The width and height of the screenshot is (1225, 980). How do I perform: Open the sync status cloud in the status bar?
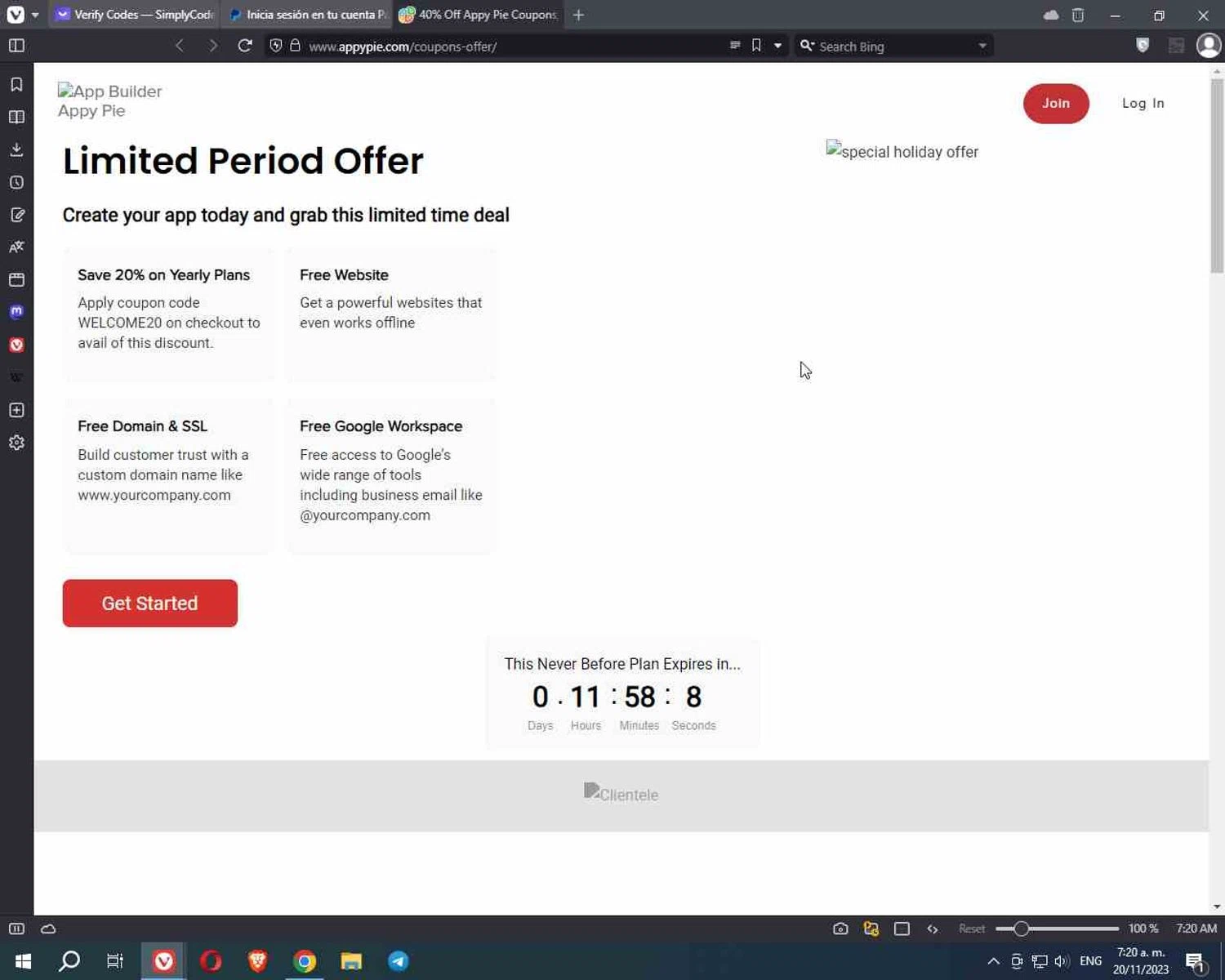coord(48,929)
